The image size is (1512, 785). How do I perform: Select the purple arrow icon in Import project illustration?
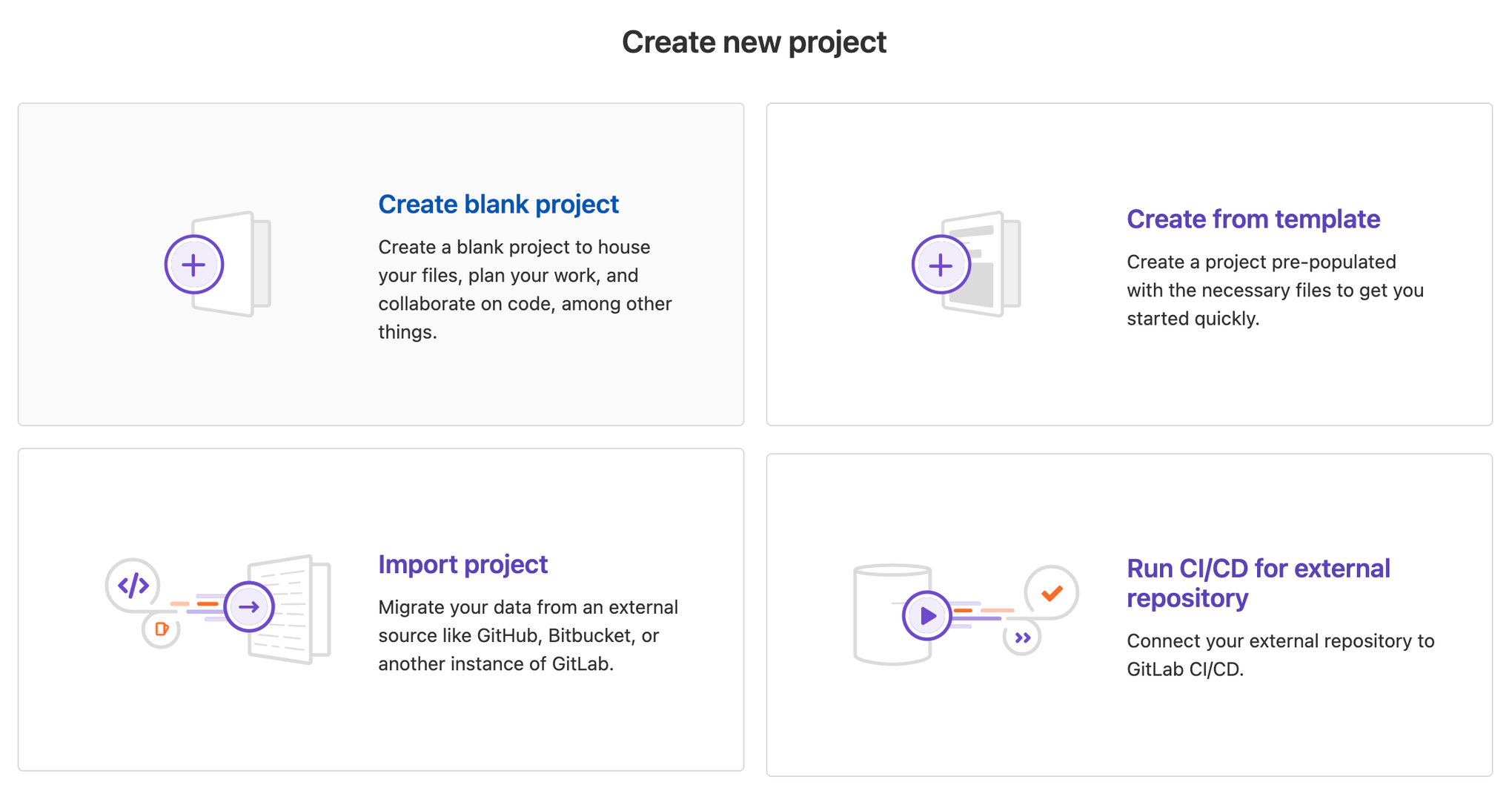pyautogui.click(x=248, y=606)
